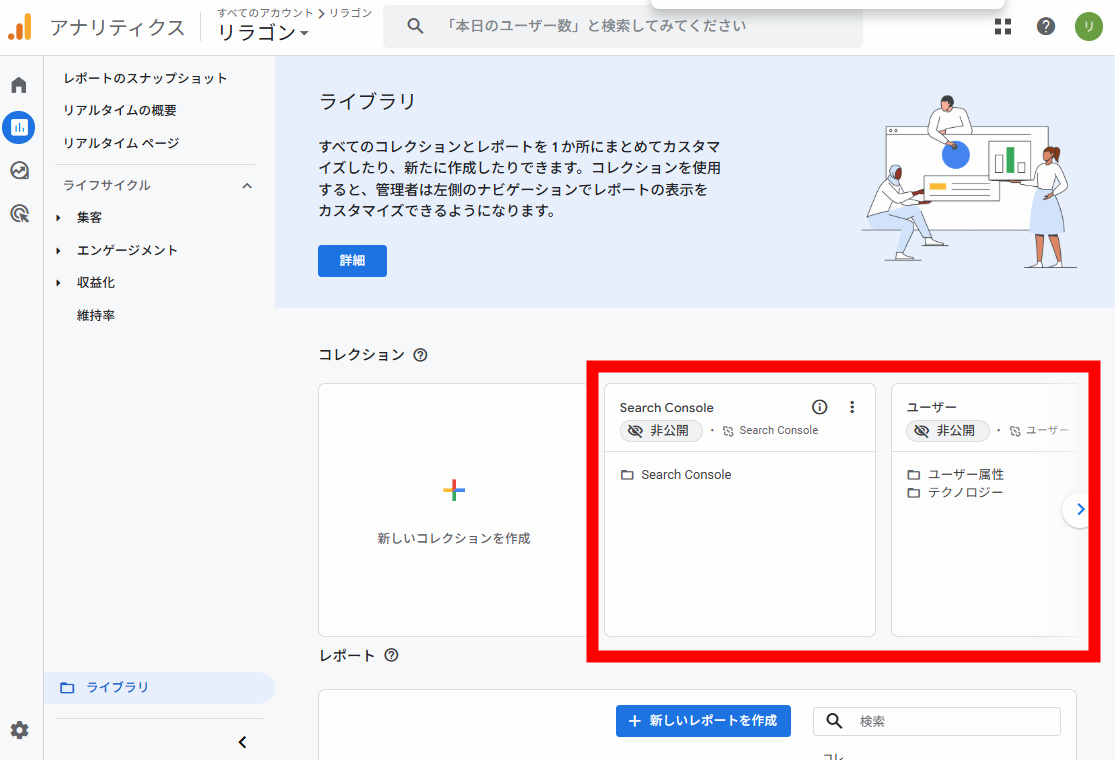Open Search Console card three-dot menu
Viewport: 1115px width, 760px height.
coord(852,407)
